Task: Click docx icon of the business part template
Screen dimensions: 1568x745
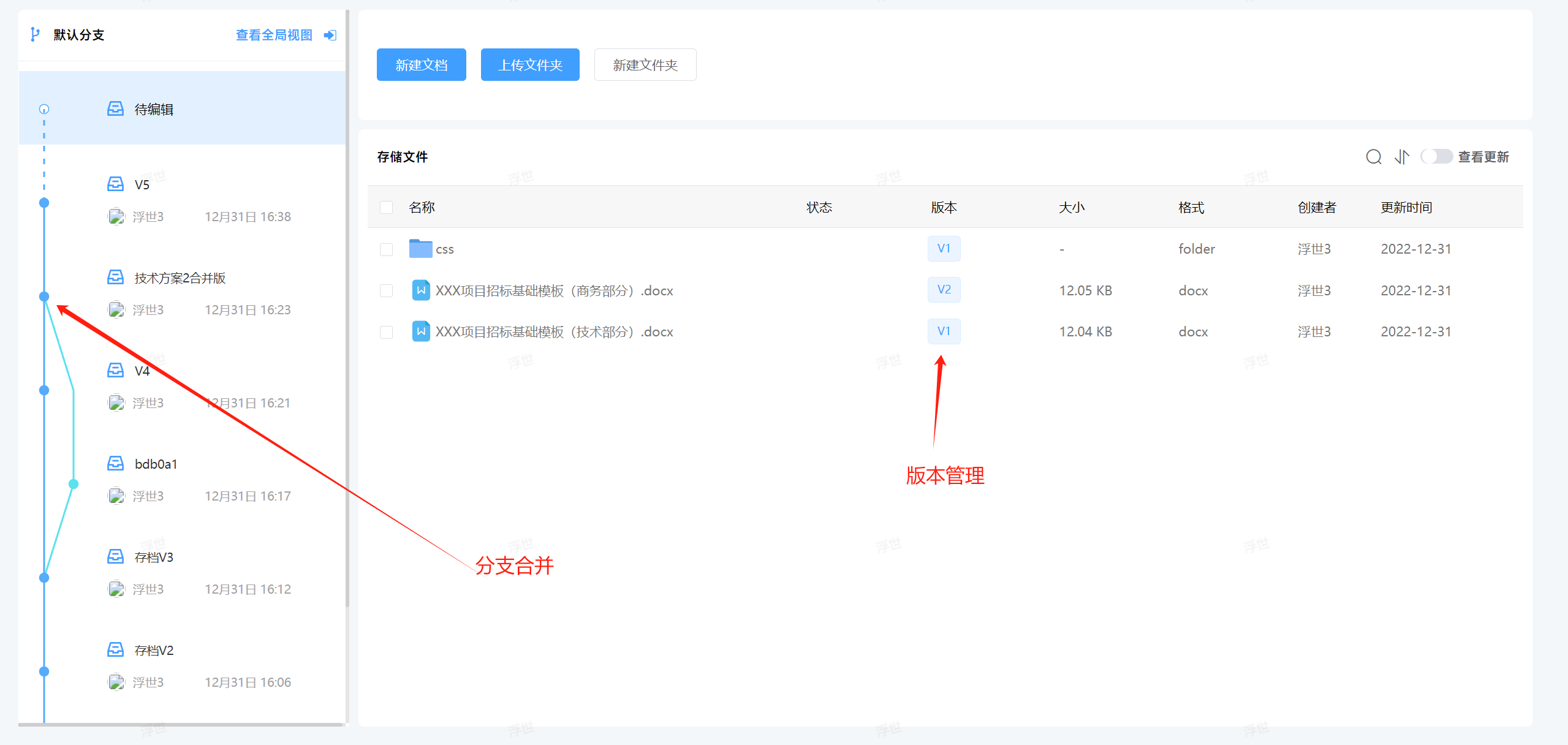Action: (420, 290)
